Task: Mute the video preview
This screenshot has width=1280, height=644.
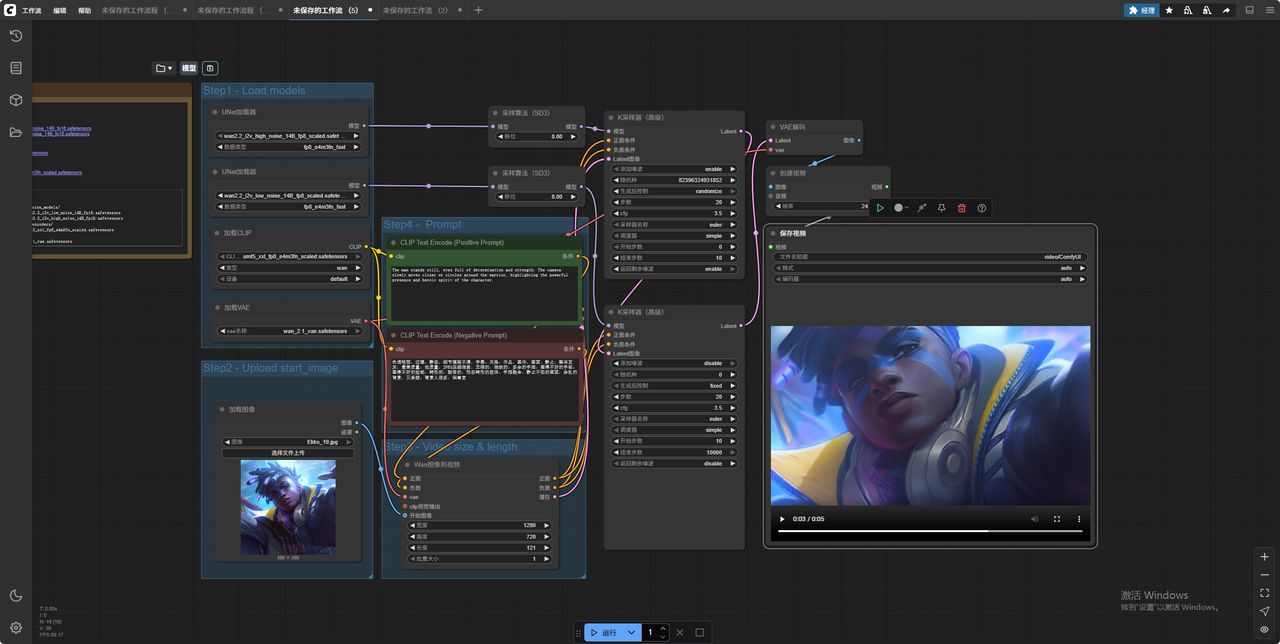Action: (x=1034, y=519)
